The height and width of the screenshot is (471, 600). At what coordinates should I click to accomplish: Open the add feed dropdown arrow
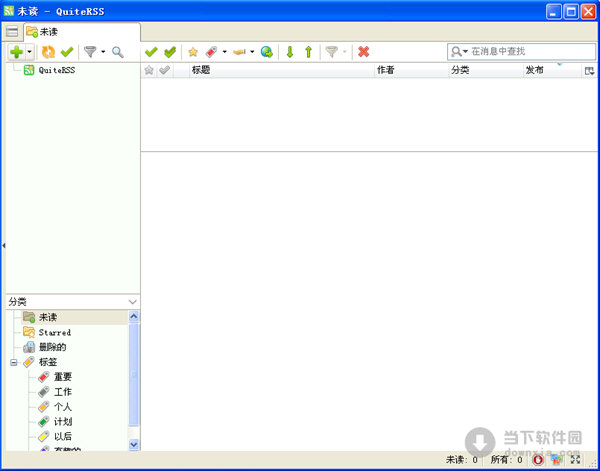29,52
